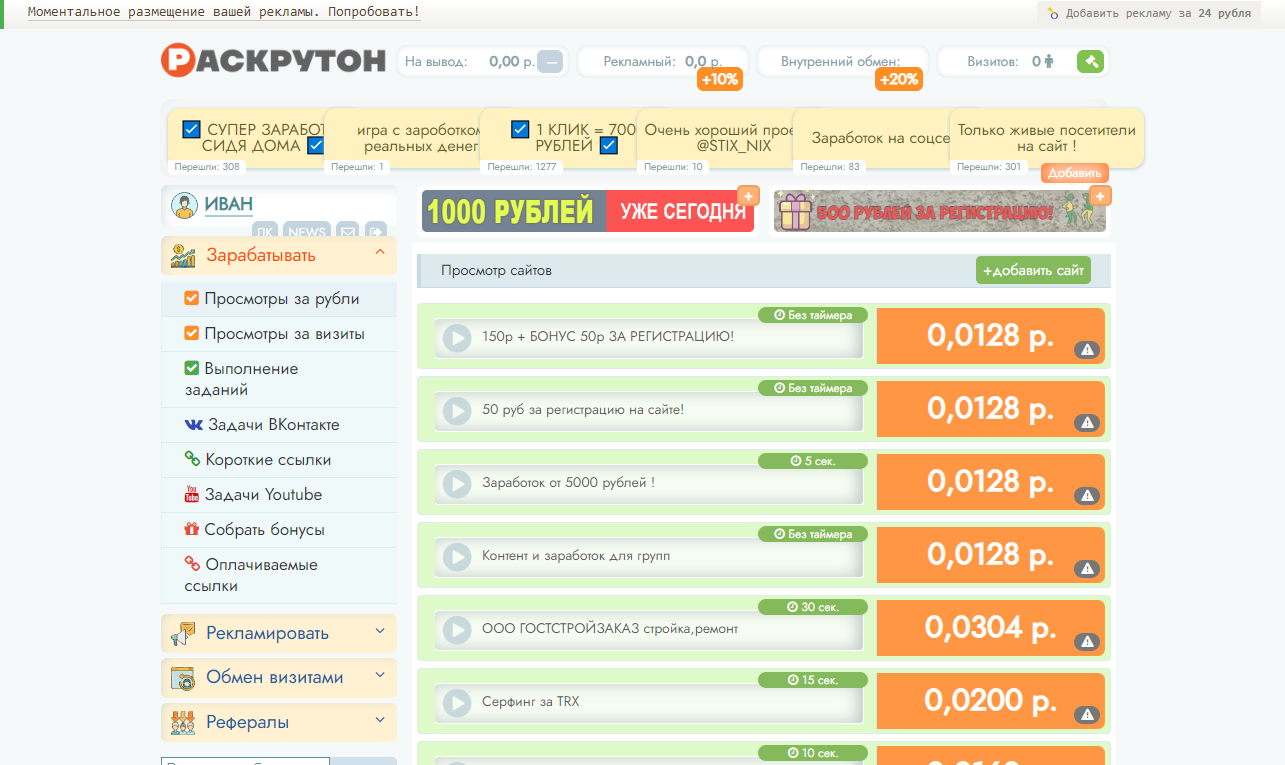
Task: Open Просмотры за визиты menu item
Action: (279, 334)
